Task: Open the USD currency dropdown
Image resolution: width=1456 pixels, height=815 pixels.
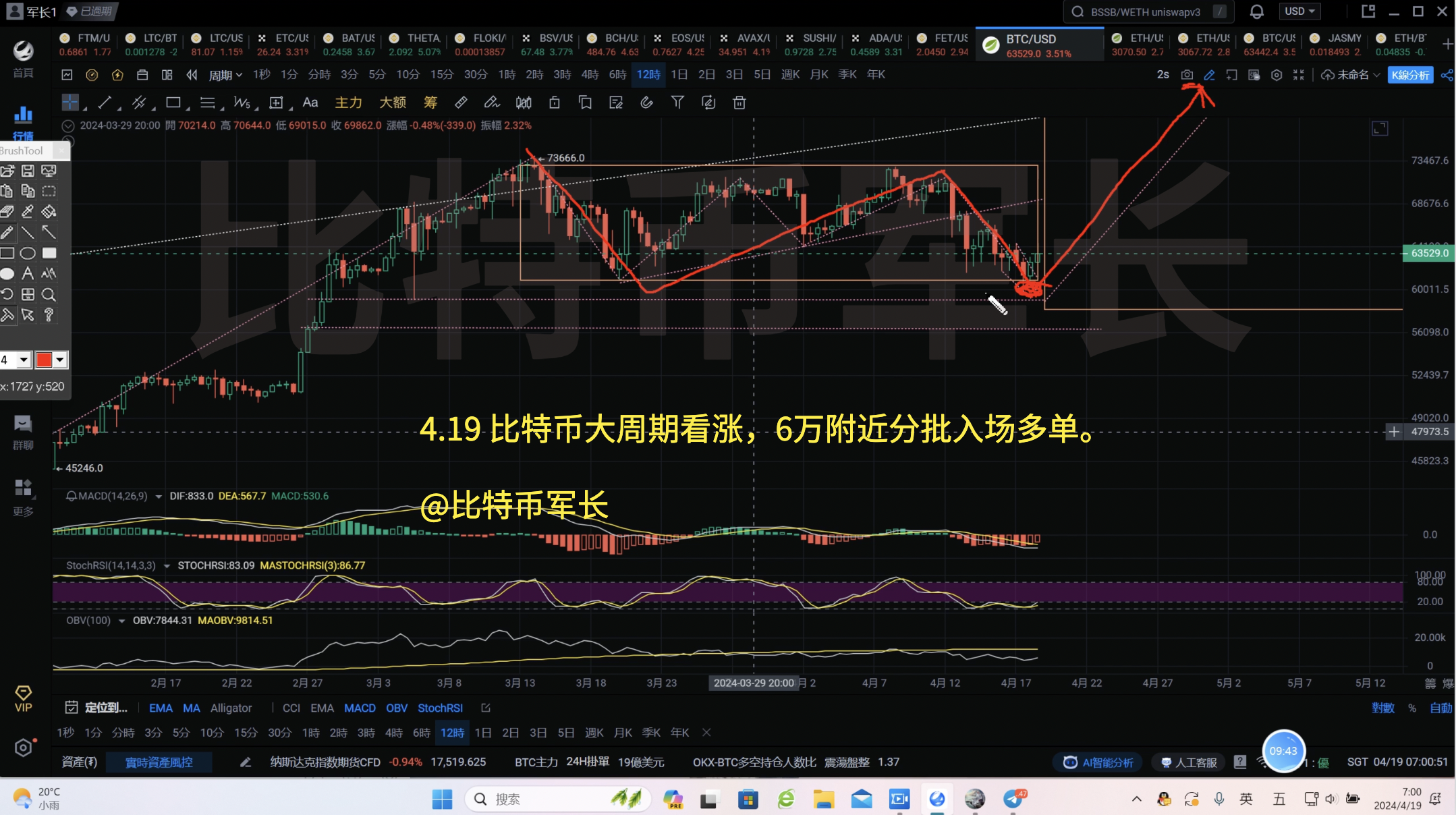Action: [x=1299, y=11]
